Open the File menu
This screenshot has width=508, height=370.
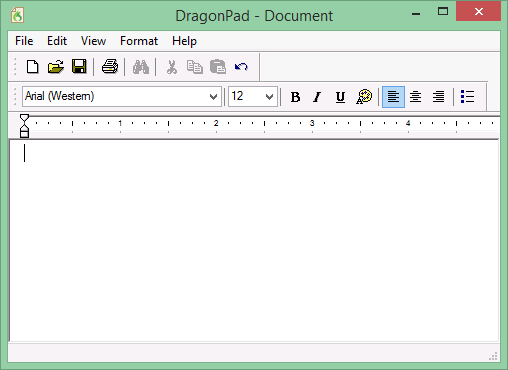[x=24, y=41]
